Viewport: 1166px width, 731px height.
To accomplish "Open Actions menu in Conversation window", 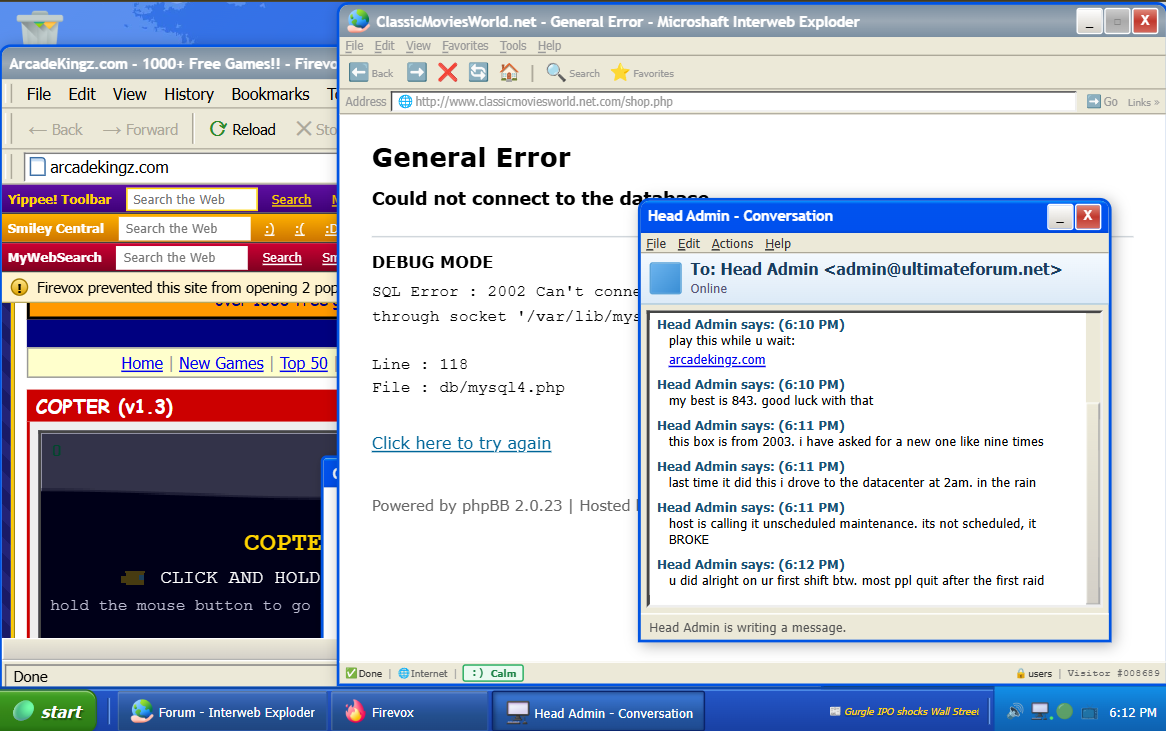I will click(x=732, y=243).
